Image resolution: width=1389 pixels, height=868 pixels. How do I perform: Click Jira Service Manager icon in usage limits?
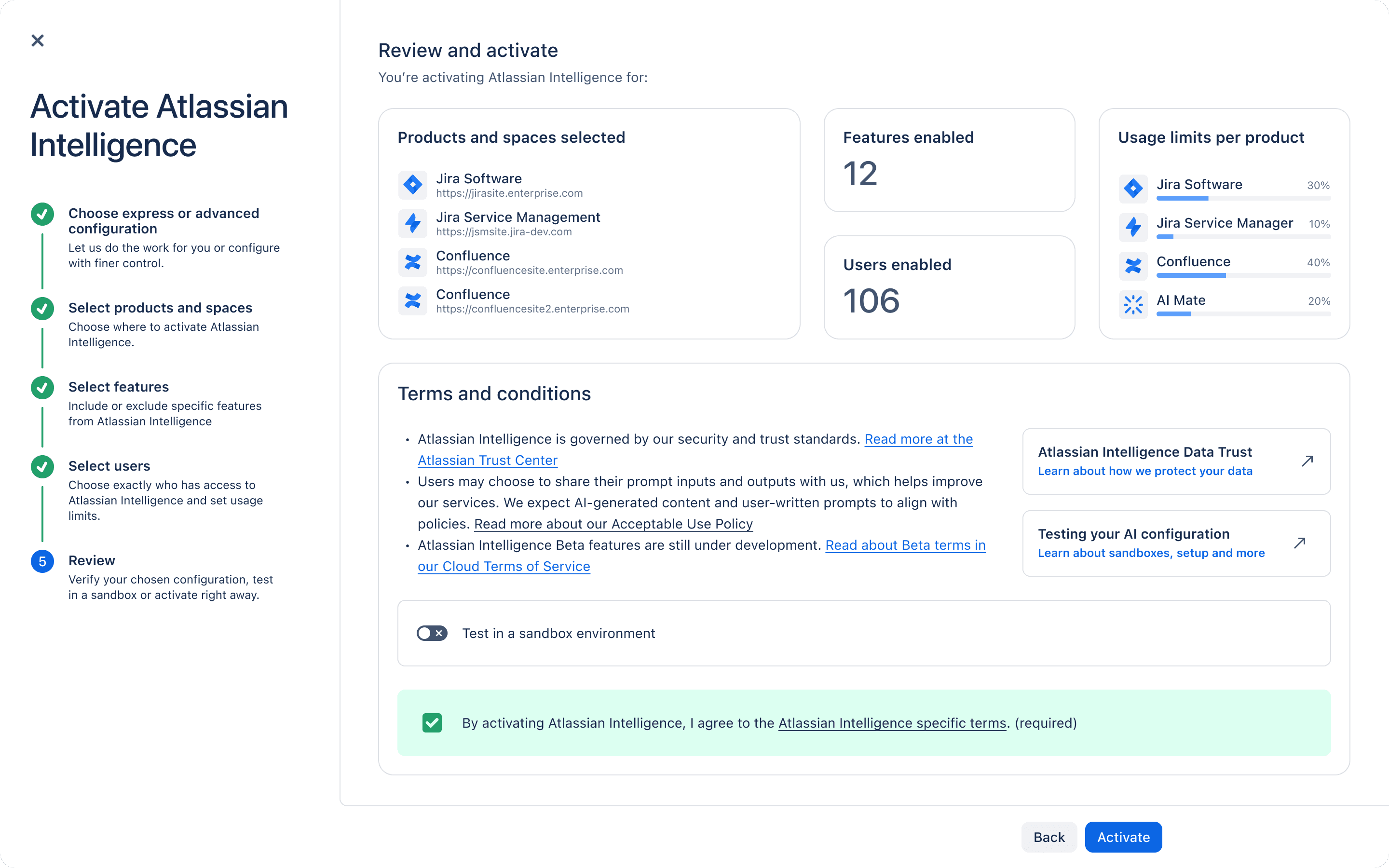tap(1133, 227)
